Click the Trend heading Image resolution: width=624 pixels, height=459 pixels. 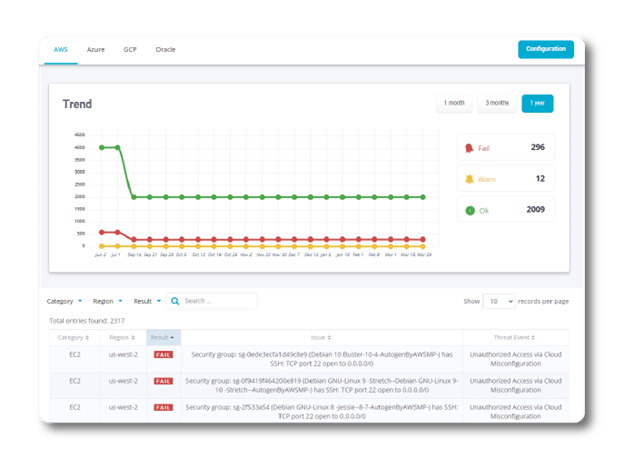click(77, 104)
